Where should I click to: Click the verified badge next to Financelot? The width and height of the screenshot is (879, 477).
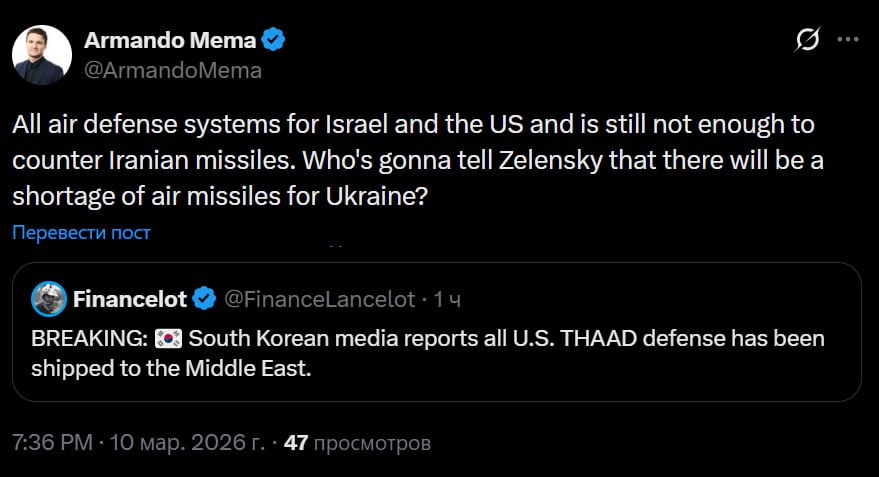point(205,299)
